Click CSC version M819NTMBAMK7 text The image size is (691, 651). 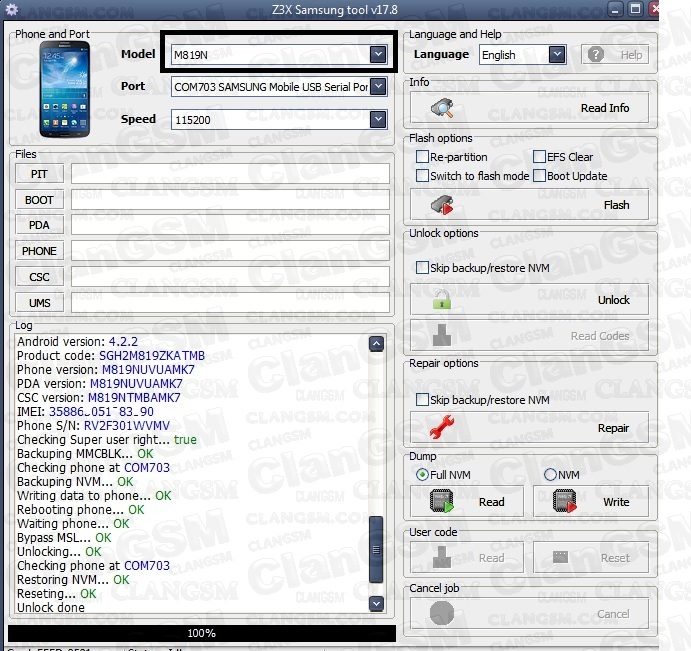(x=134, y=398)
